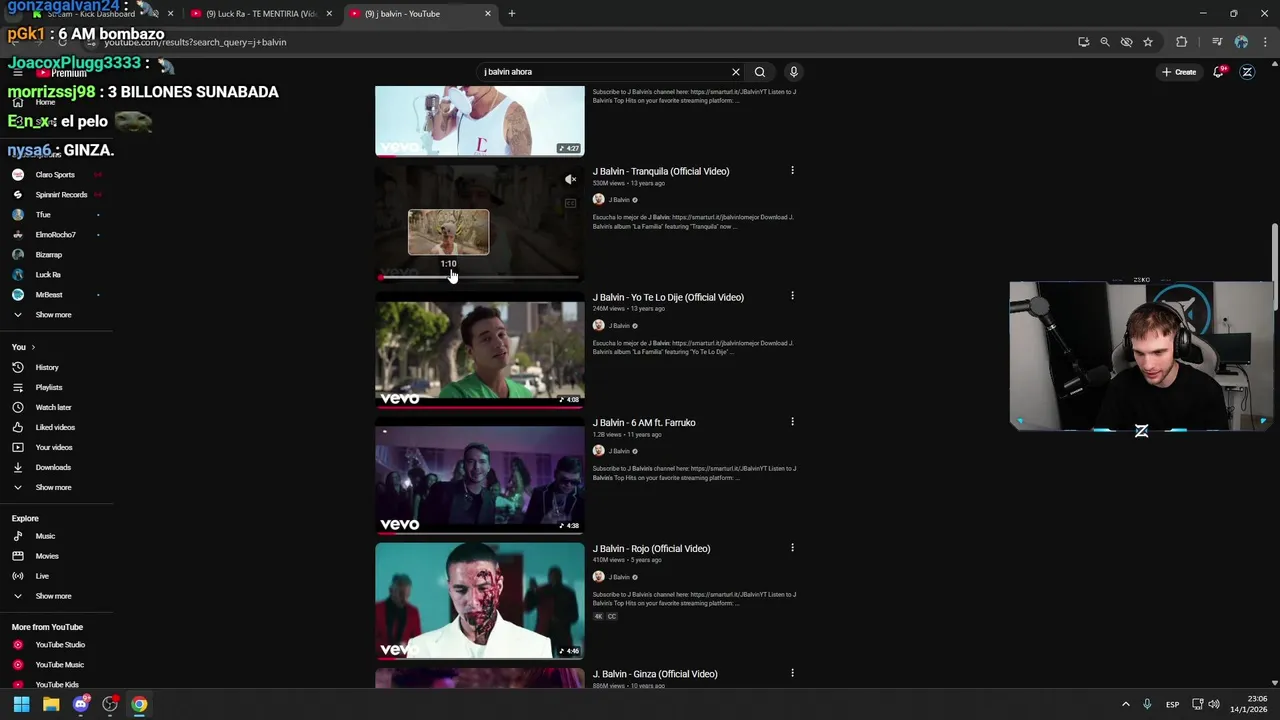This screenshot has height=720, width=1280.
Task: Open the YouTube account avatar menu
Action: point(1247,72)
